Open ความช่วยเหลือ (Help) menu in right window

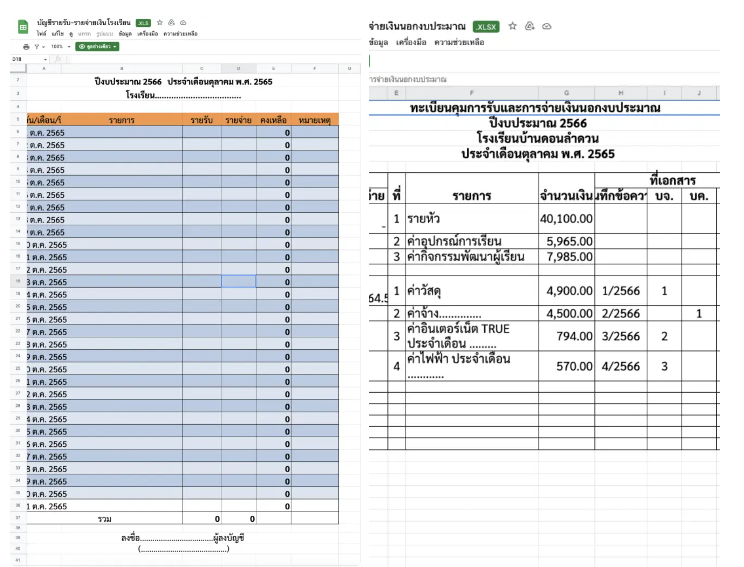pyautogui.click(x=459, y=42)
